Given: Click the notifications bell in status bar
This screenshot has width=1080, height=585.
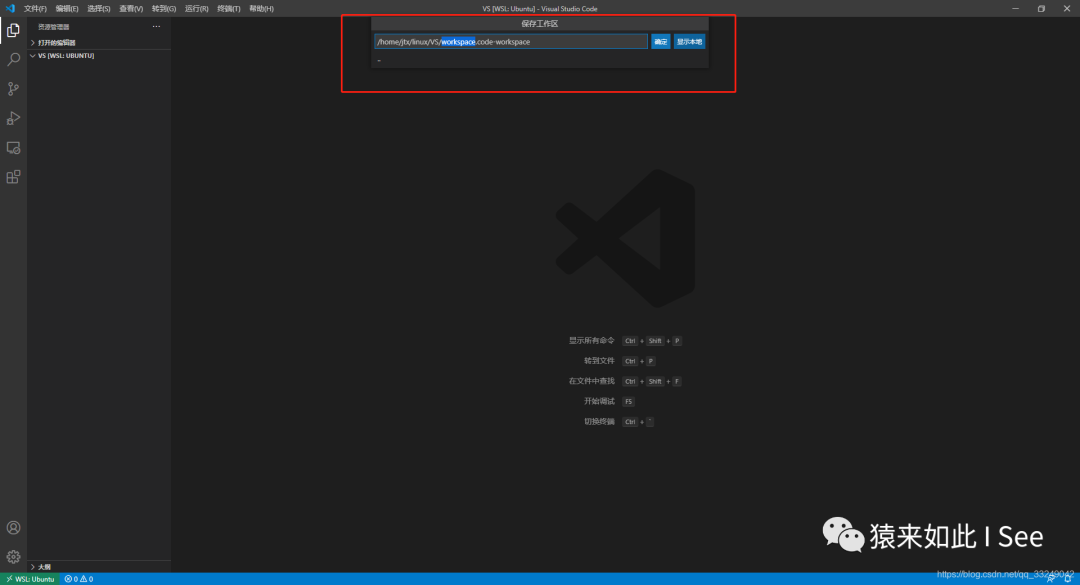Looking at the screenshot, I should point(1068,579).
